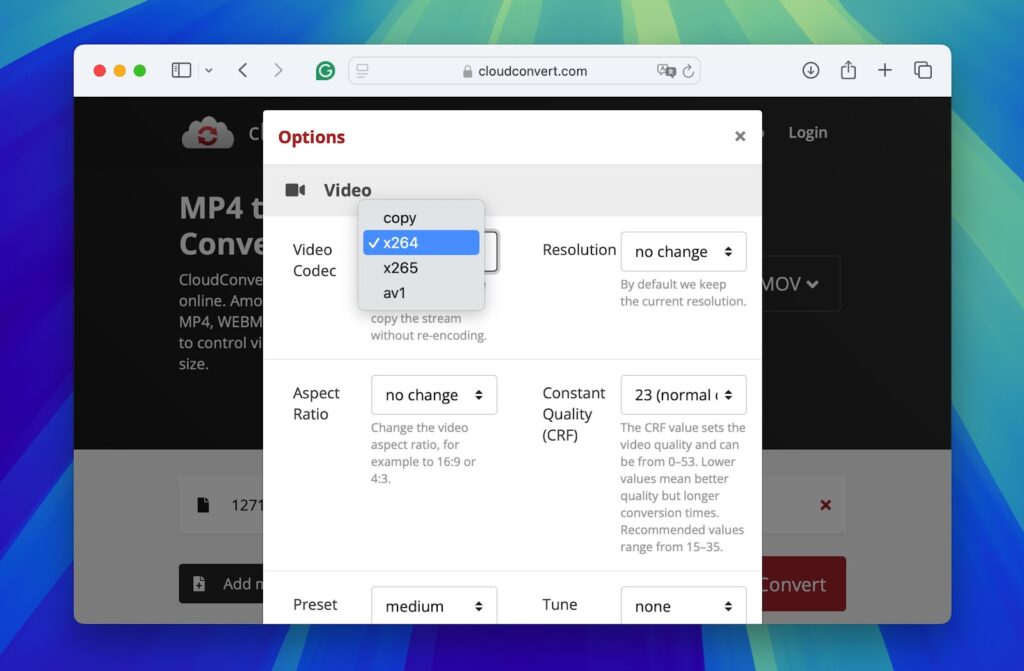Click the Video Codec label
1024x671 pixels.
coord(314,260)
